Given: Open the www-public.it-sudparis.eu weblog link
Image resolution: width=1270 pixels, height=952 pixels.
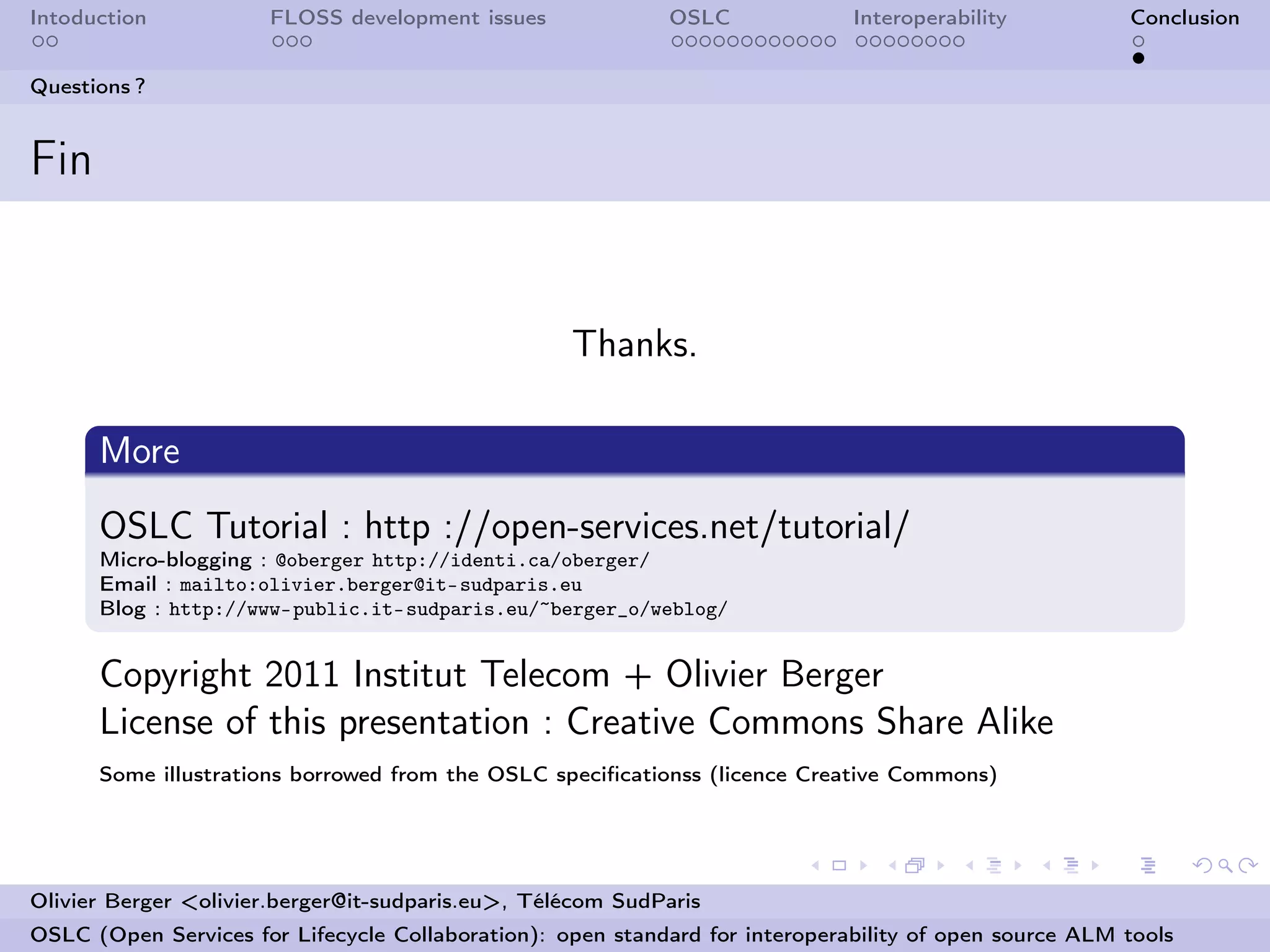Looking at the screenshot, I should pos(448,609).
